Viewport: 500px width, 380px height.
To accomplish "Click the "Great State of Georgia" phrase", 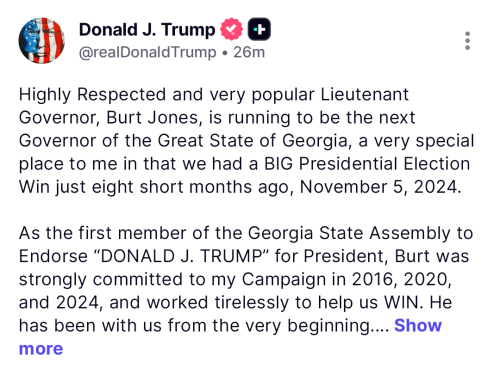I will (253, 141).
